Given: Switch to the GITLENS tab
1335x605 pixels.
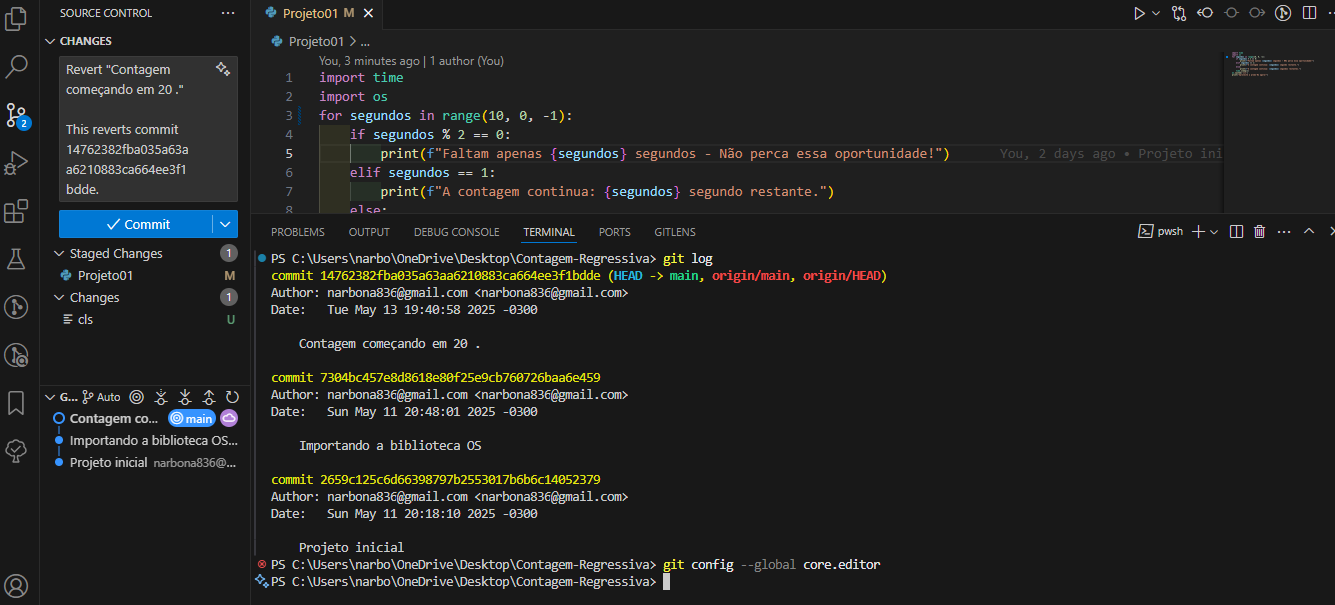Looking at the screenshot, I should click(675, 232).
